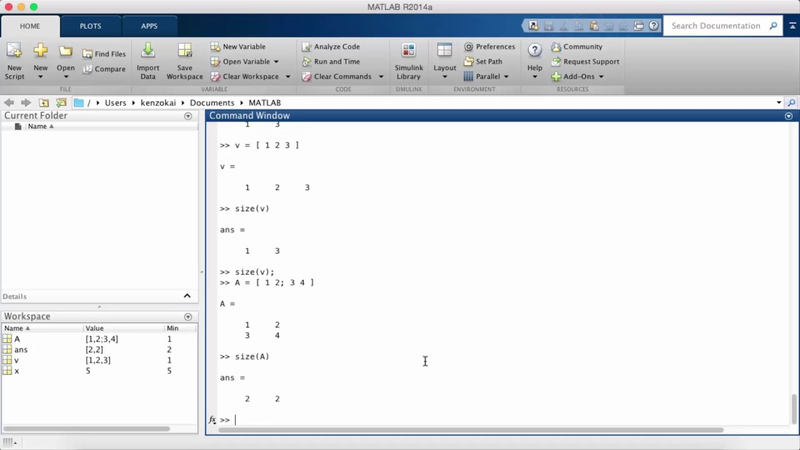Viewport: 800px width, 450px height.
Task: Click the Open folder icon
Action: [65, 51]
